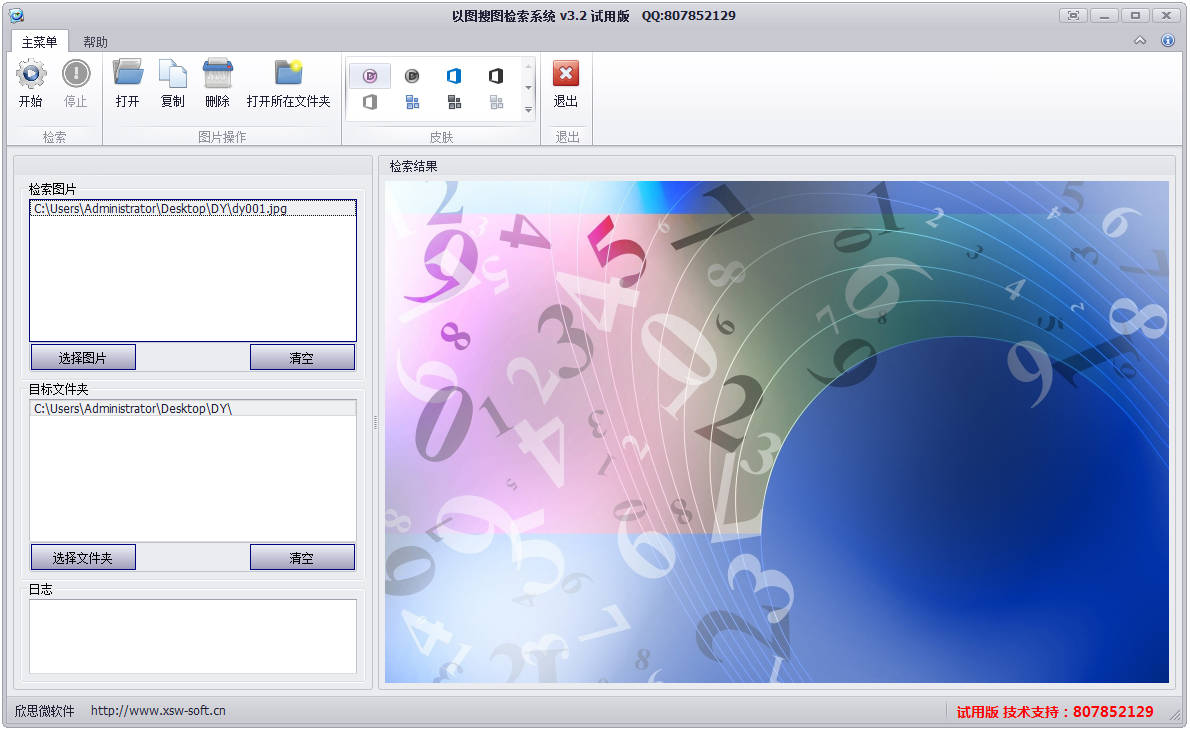
Task: Collapse the ribbon with the chevron arrow
Action: point(1140,41)
